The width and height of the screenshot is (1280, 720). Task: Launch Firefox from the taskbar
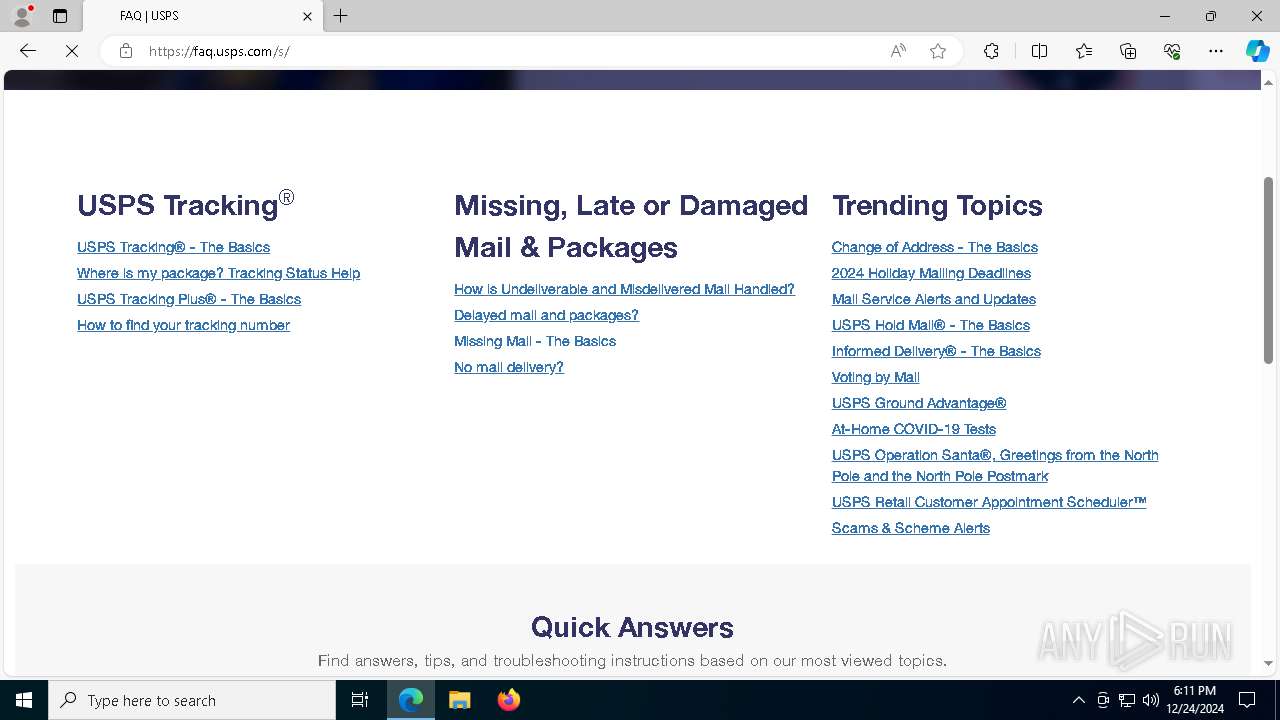pos(509,700)
